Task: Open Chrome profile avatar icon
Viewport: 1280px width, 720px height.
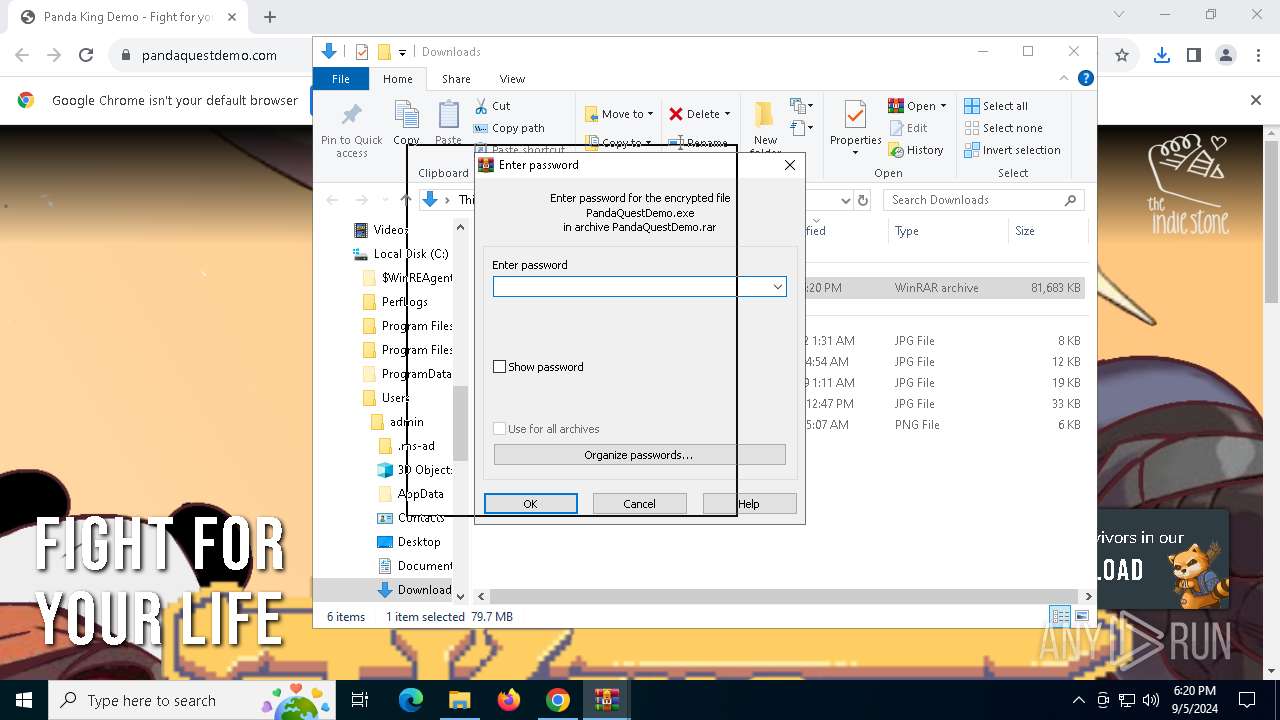Action: [1226, 56]
